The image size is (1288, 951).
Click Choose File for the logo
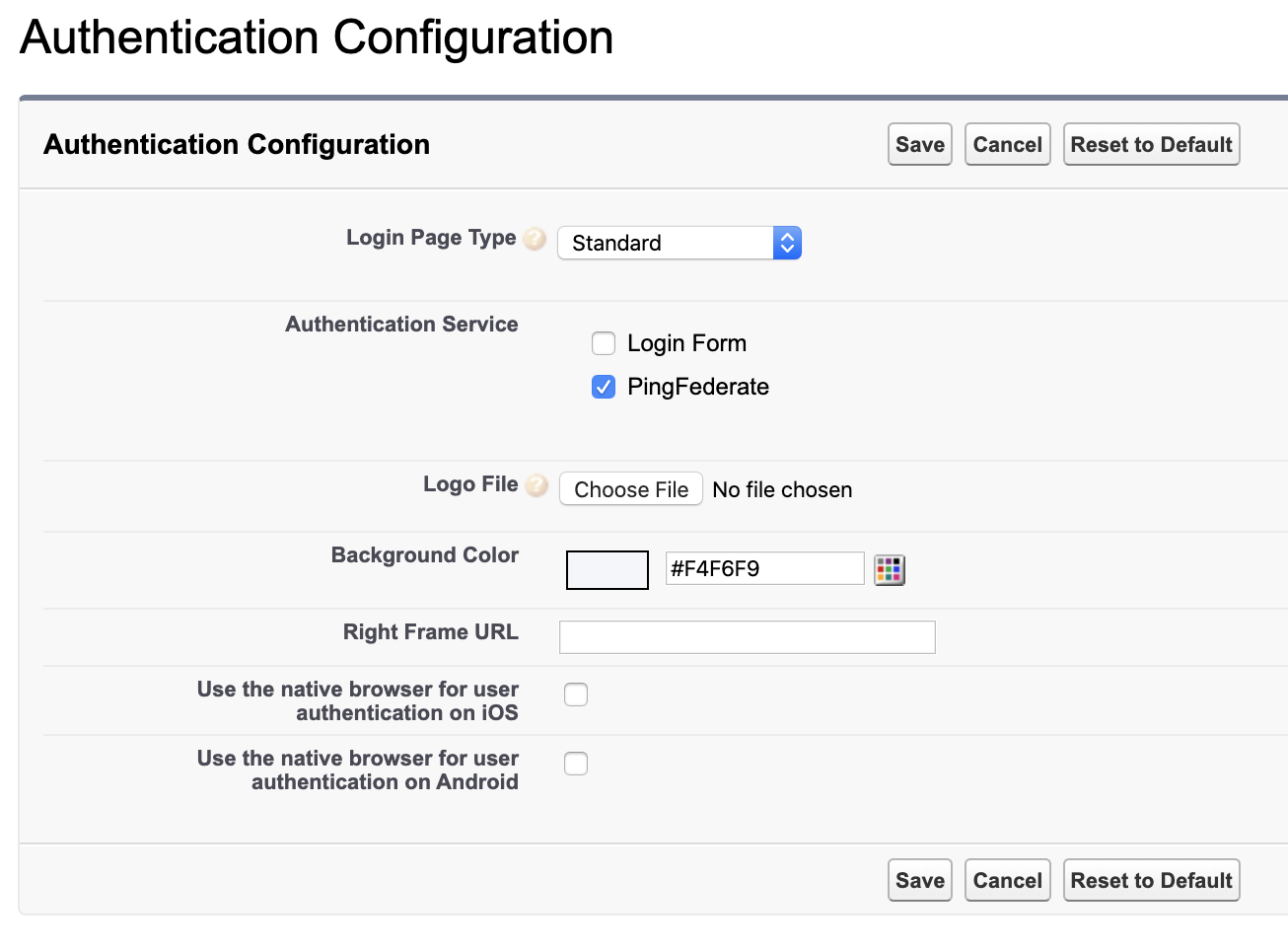click(x=631, y=489)
